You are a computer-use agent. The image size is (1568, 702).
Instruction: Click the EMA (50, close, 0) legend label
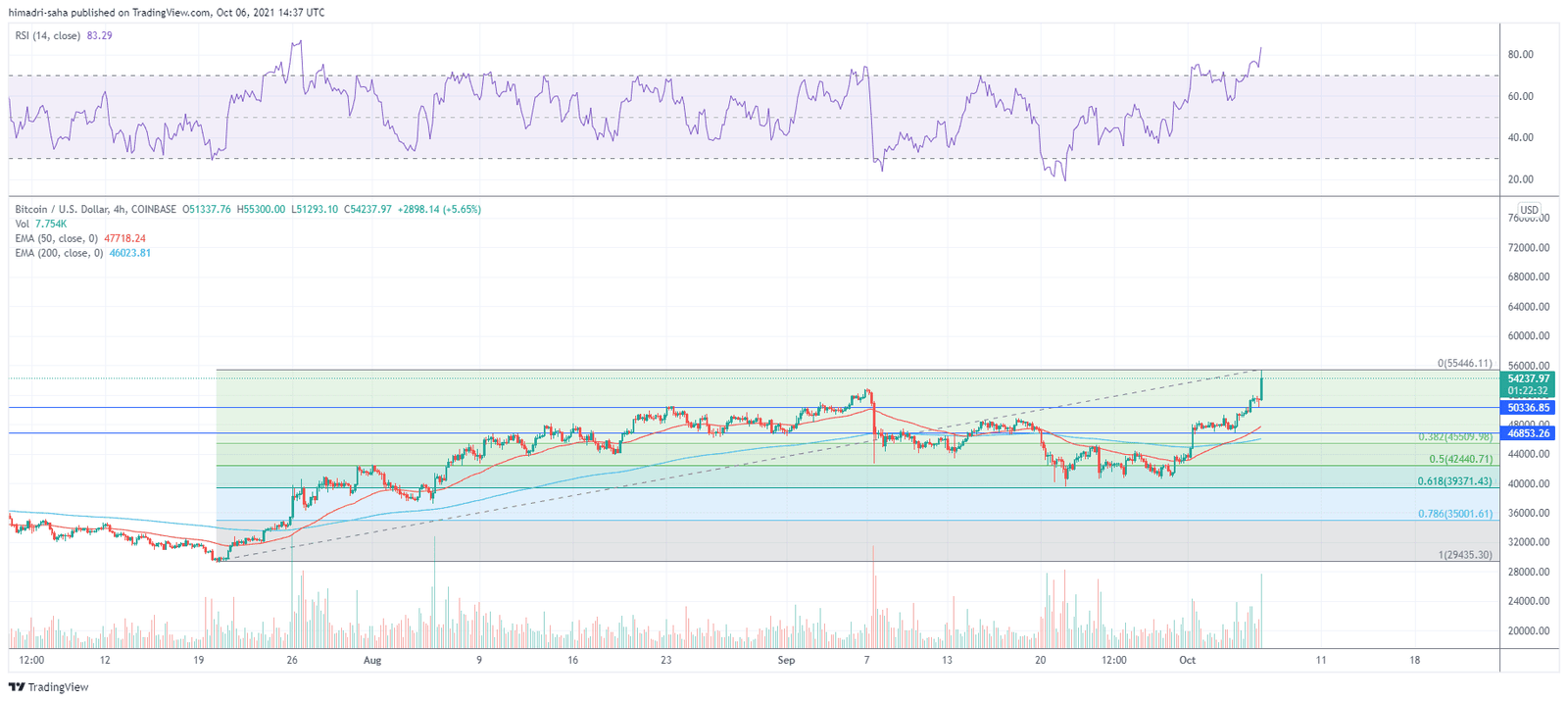coord(57,238)
